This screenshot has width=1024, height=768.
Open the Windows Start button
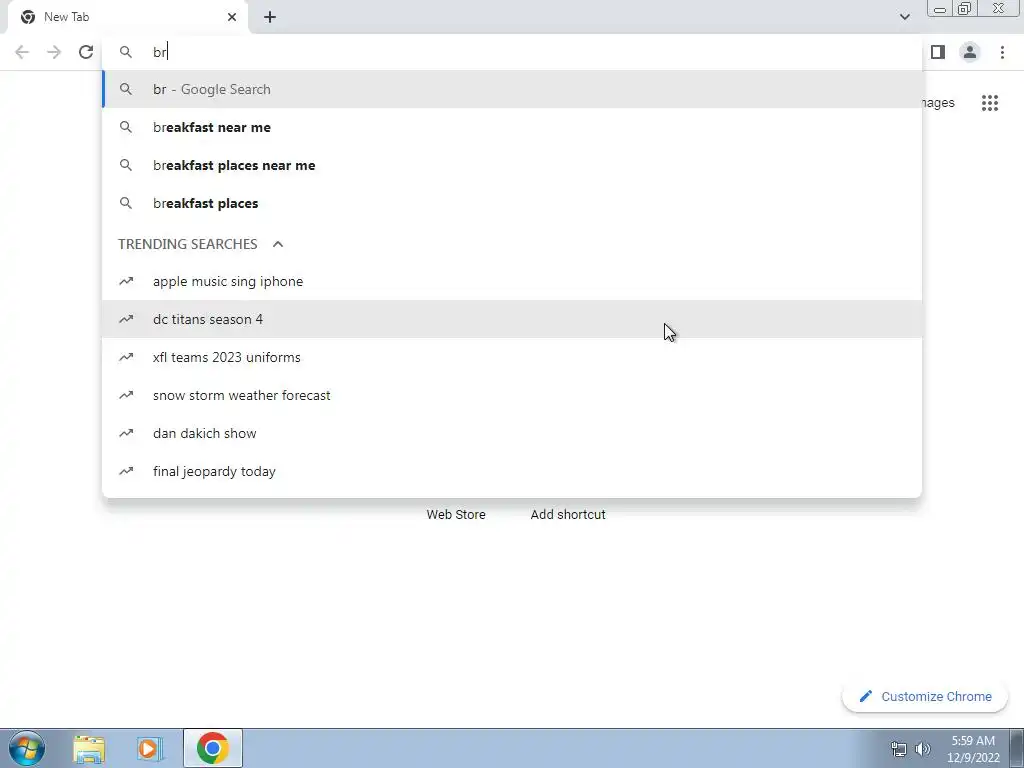pos(27,748)
